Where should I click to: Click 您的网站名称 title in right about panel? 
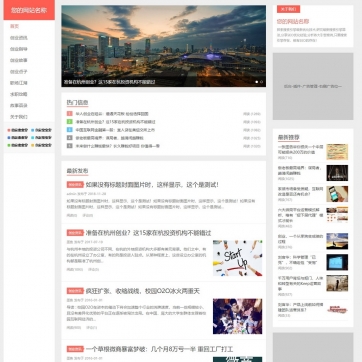[293, 21]
